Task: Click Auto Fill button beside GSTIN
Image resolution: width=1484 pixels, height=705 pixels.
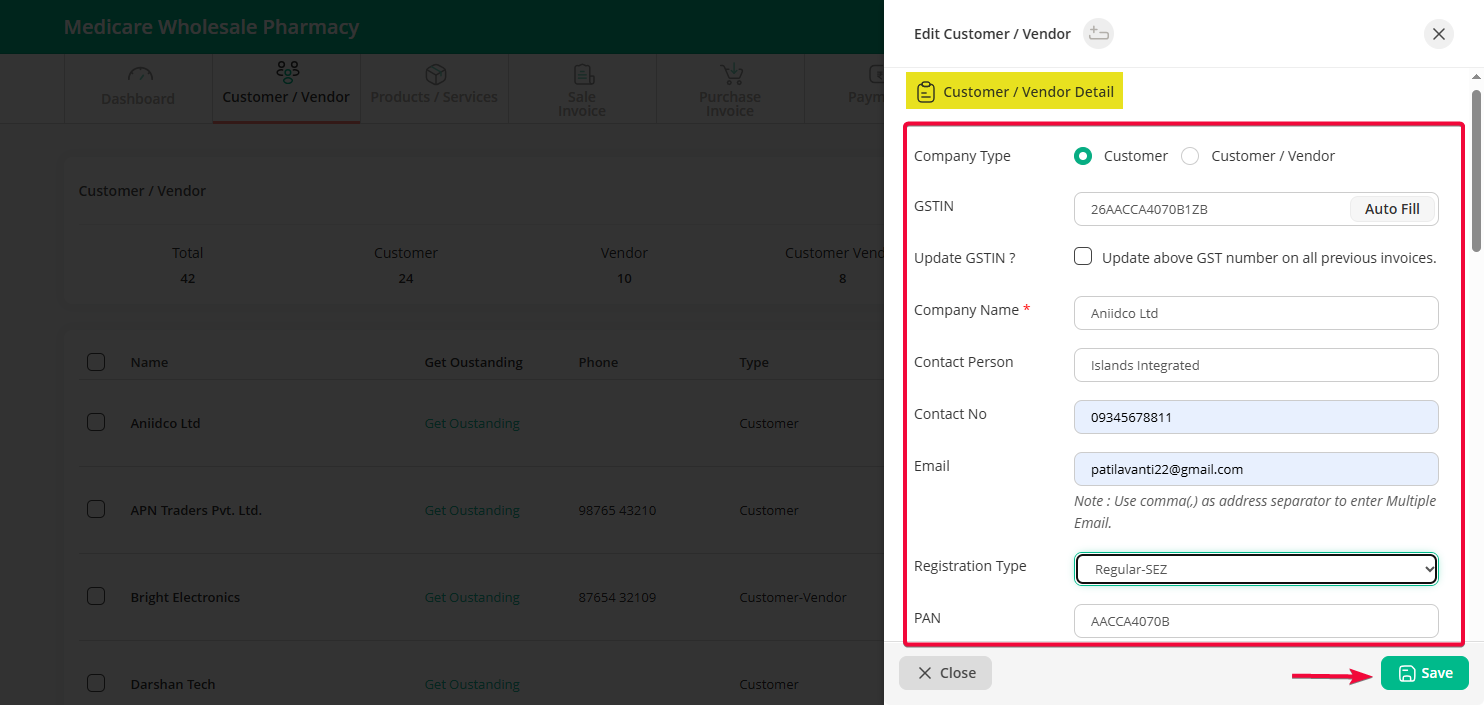Action: coord(1392,209)
